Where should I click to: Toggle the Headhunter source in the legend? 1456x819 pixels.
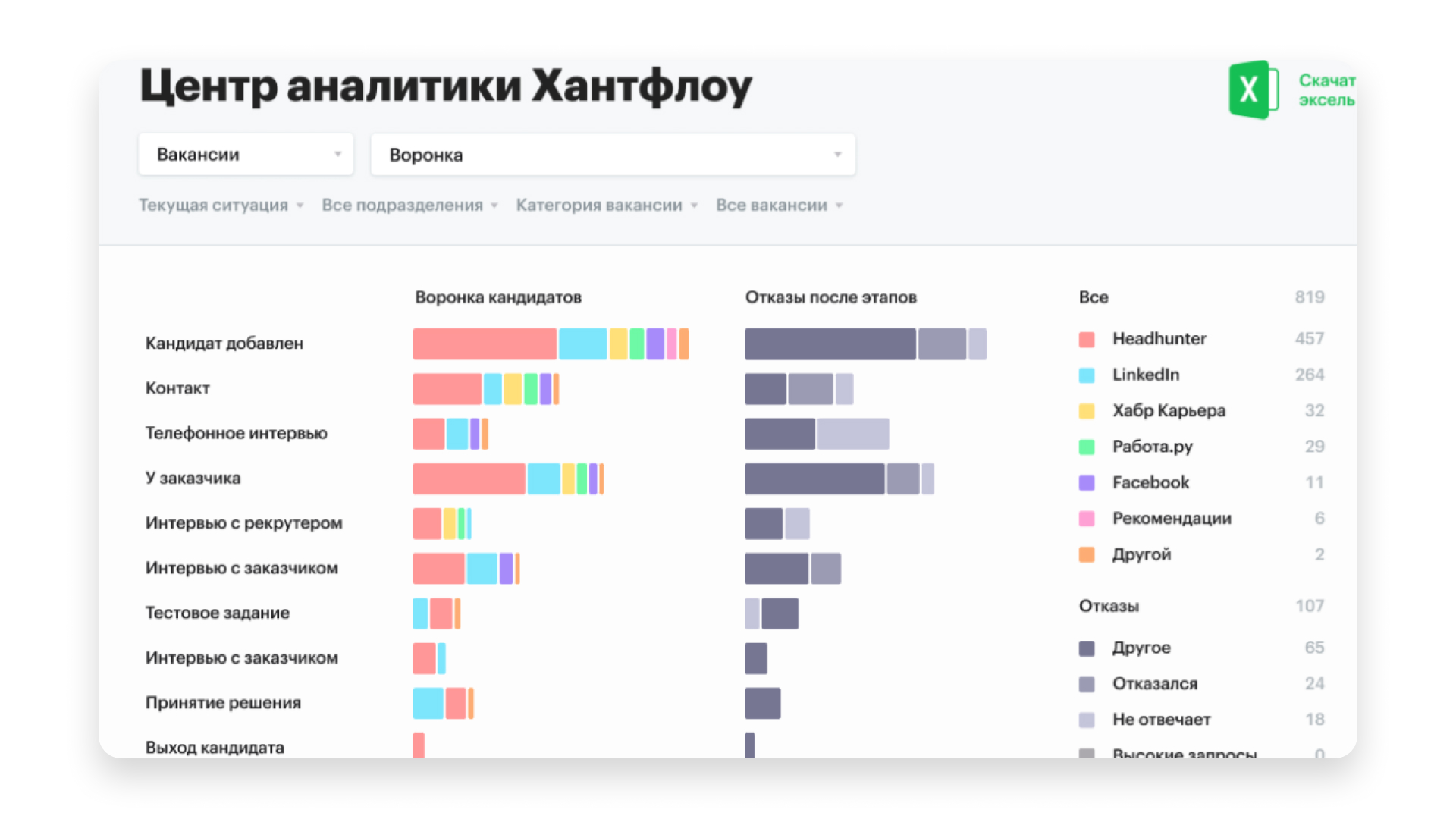click(1159, 339)
